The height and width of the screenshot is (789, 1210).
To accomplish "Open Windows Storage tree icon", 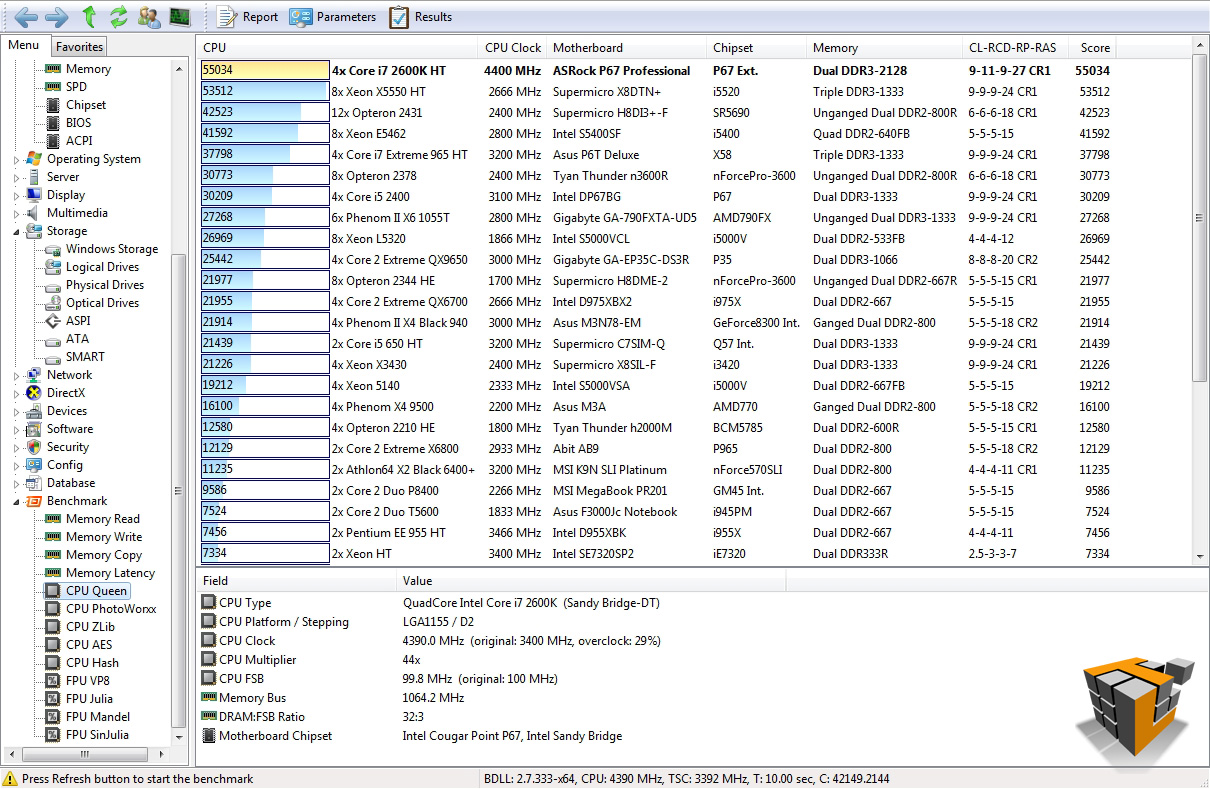I will [53, 249].
